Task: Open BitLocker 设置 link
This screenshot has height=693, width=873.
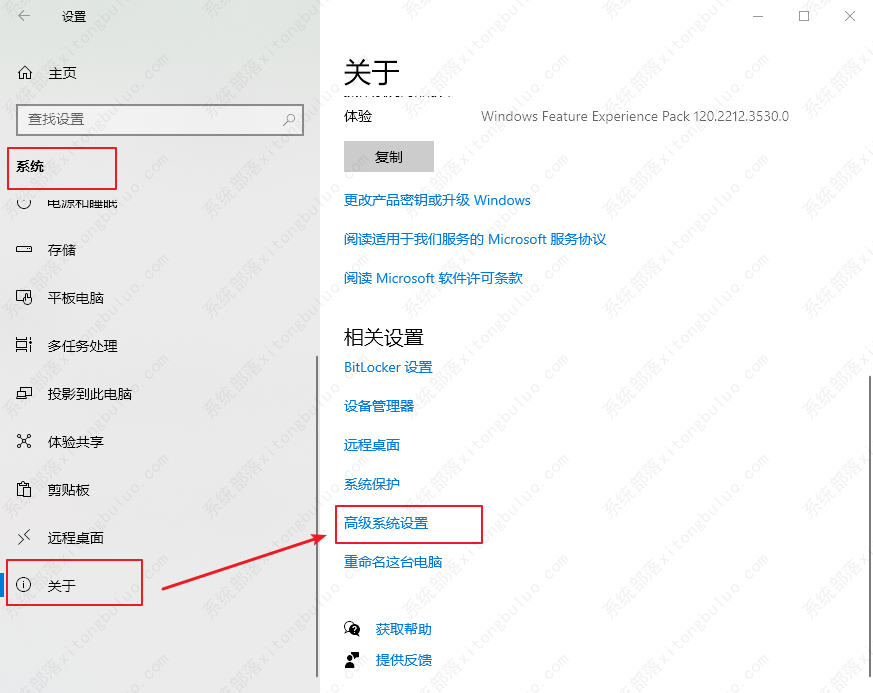Action: pyautogui.click(x=388, y=367)
